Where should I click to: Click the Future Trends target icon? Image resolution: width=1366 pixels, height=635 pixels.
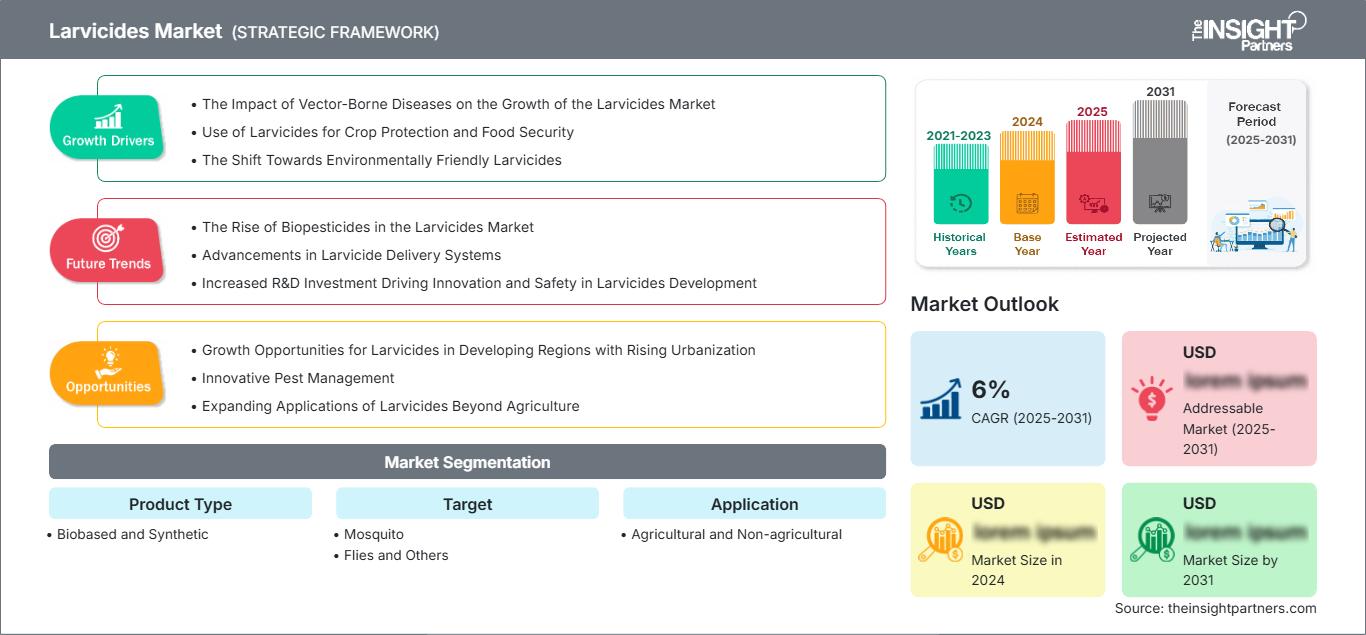coord(108,238)
